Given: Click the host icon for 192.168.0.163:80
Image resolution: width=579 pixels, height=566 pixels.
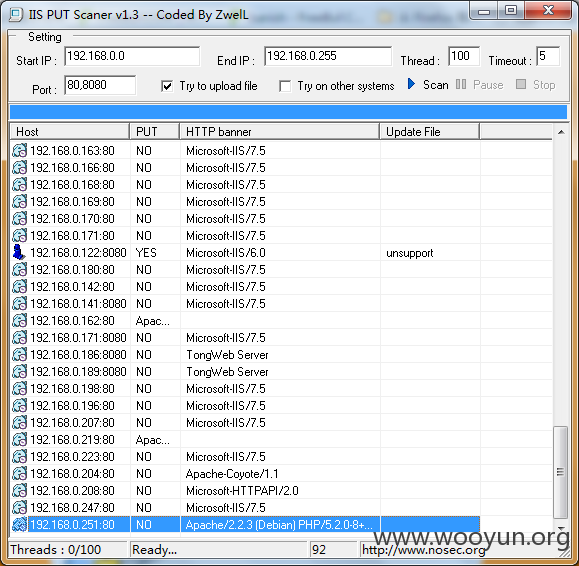Looking at the screenshot, I should pyautogui.click(x=19, y=151).
